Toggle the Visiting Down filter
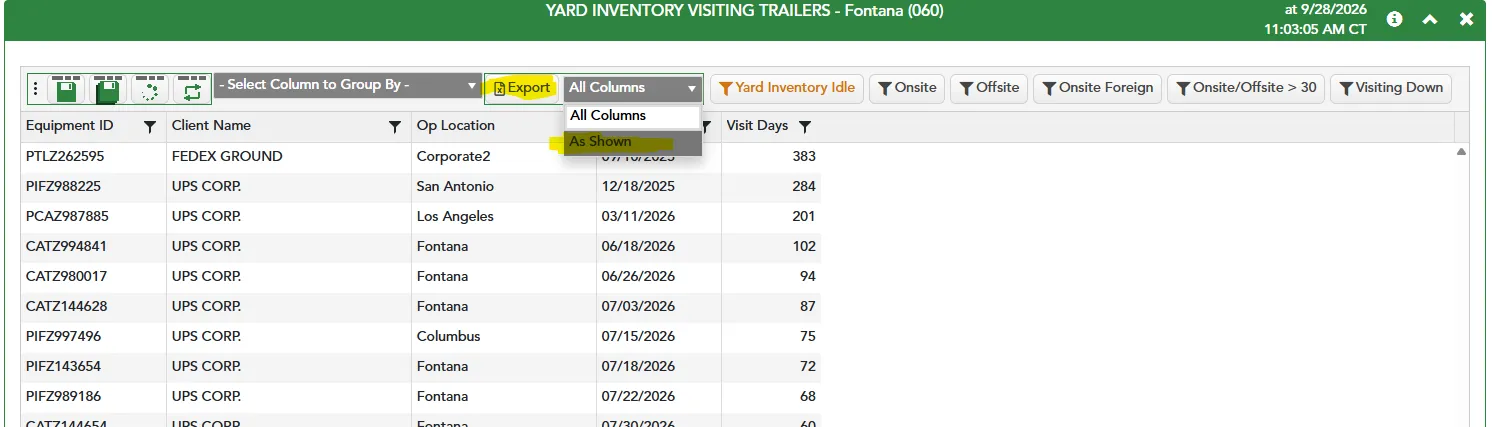1492x427 pixels. tap(1391, 88)
